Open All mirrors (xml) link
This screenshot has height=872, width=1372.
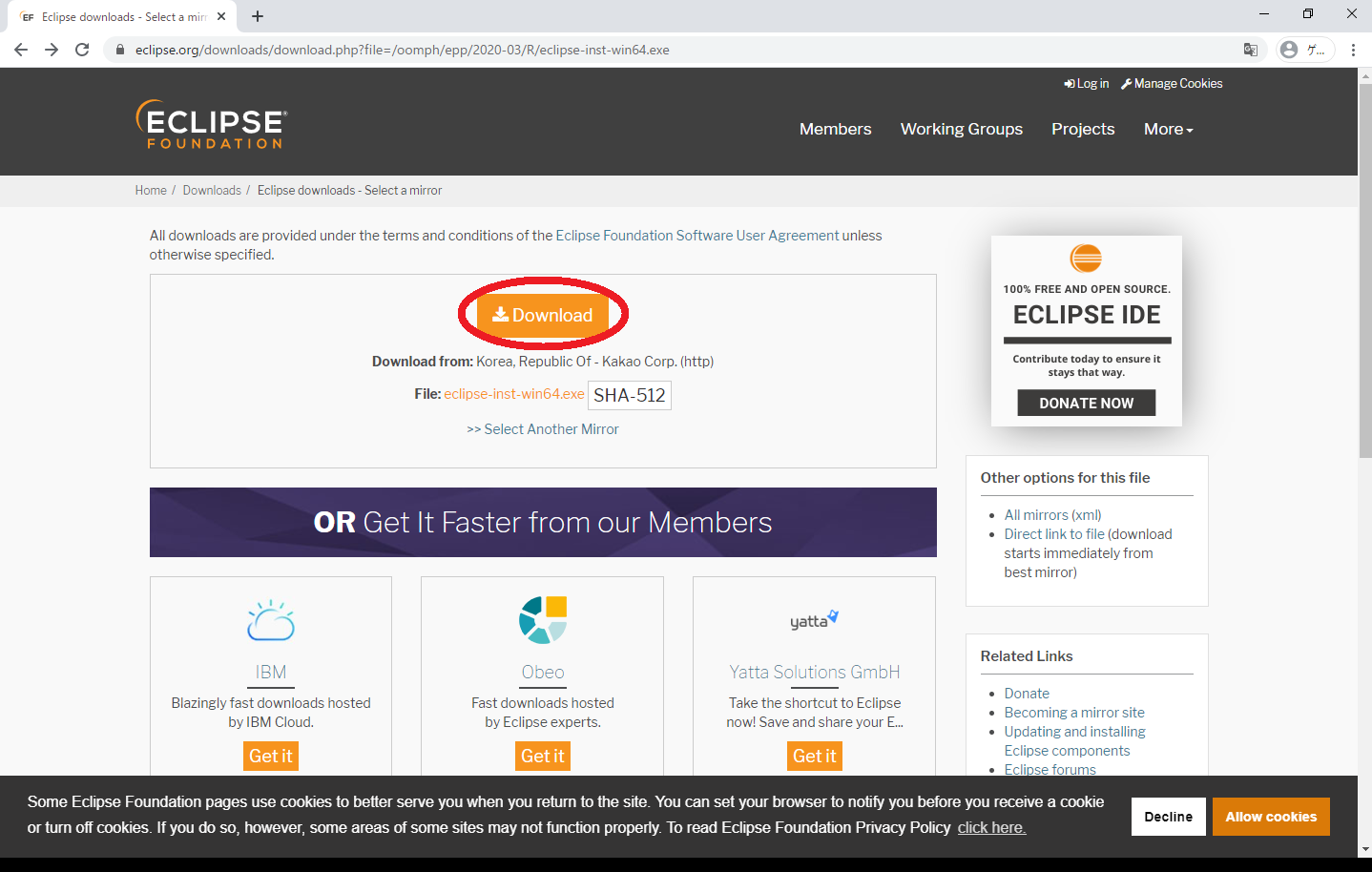coord(1052,515)
